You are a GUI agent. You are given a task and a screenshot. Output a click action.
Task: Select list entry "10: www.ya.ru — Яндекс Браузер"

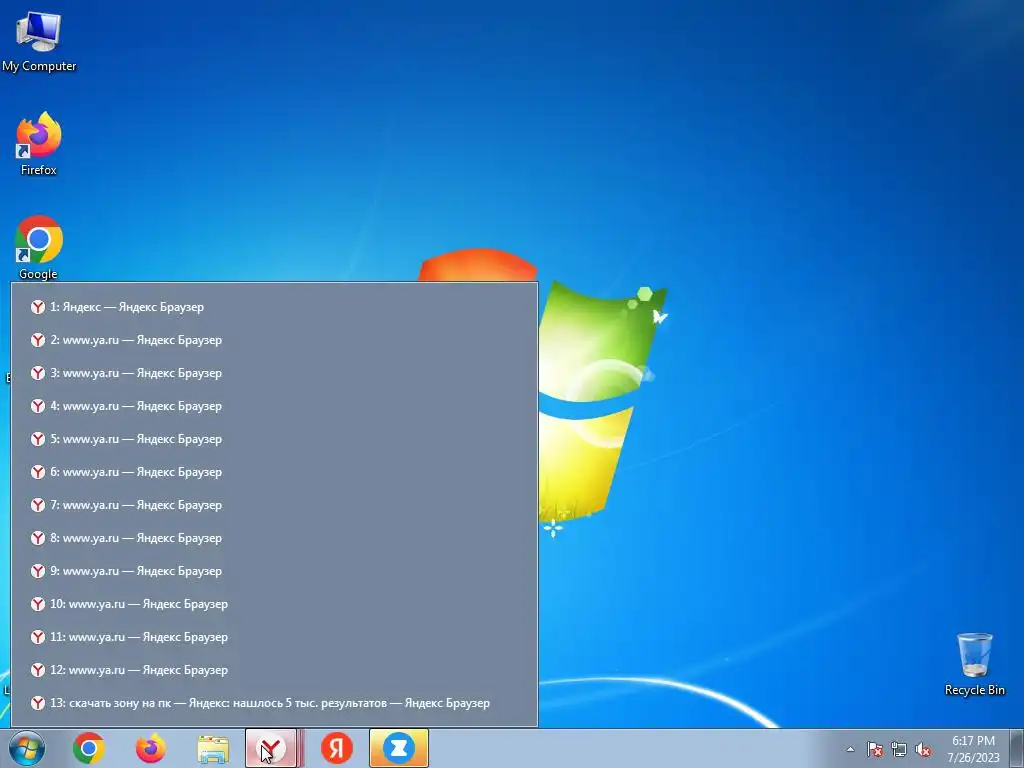(x=274, y=603)
